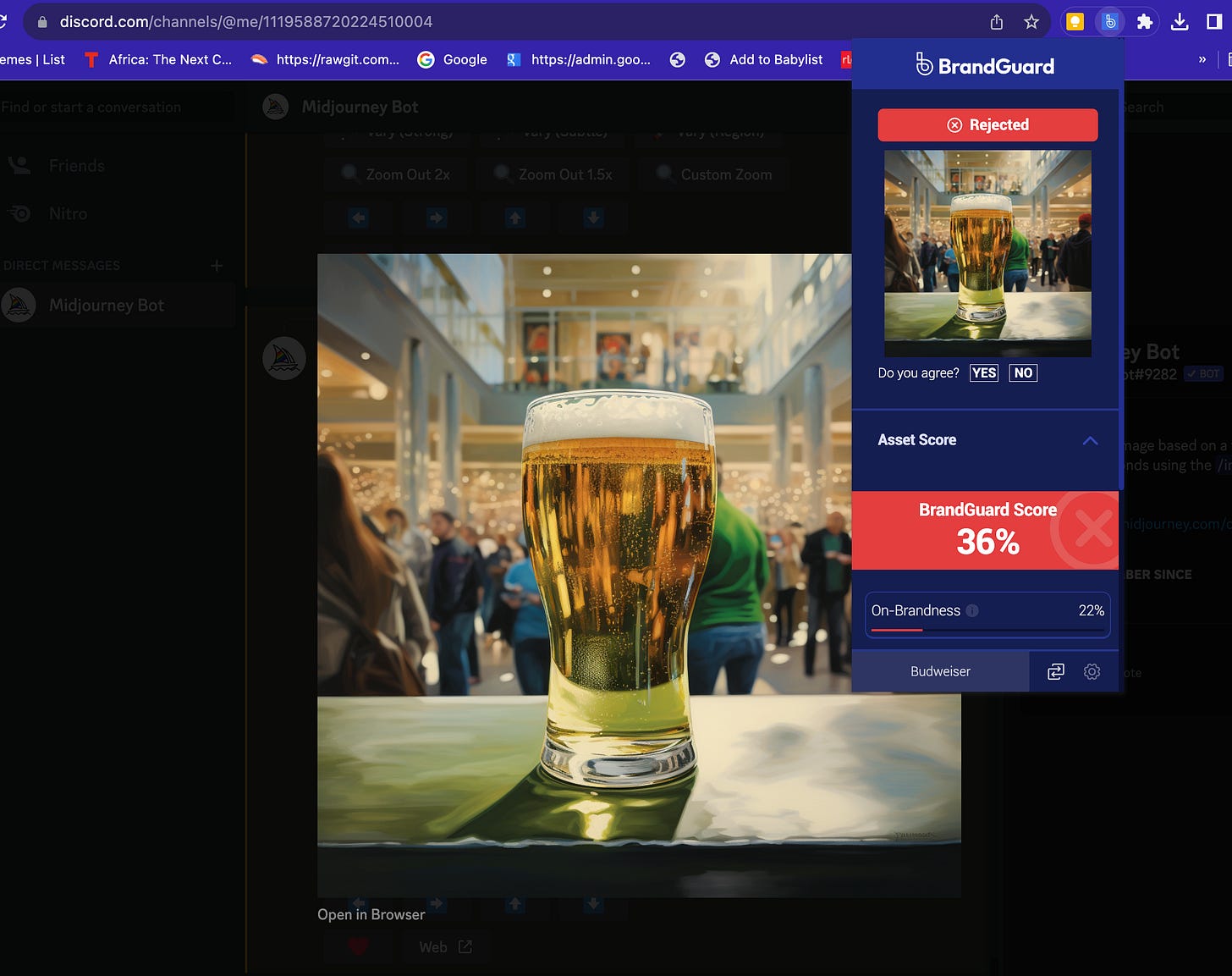
Task: Click the BrandGuard Score 36% banner
Action: pos(985,530)
